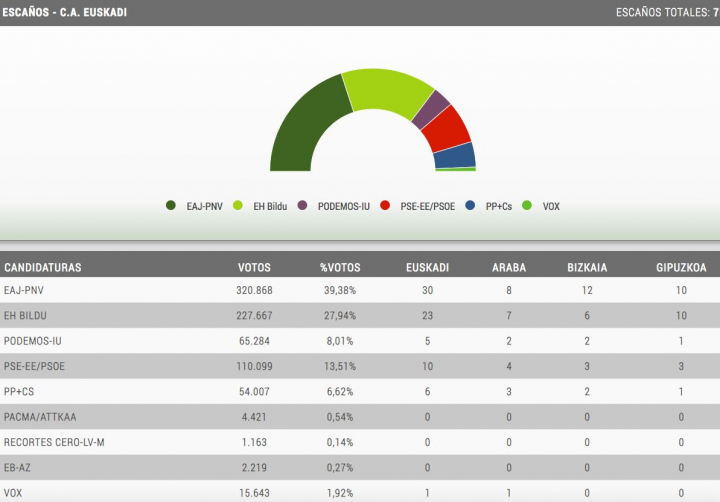The height and width of the screenshot is (502, 720).
Task: Click the CANDIDATURAS column header
Action: coord(43,268)
